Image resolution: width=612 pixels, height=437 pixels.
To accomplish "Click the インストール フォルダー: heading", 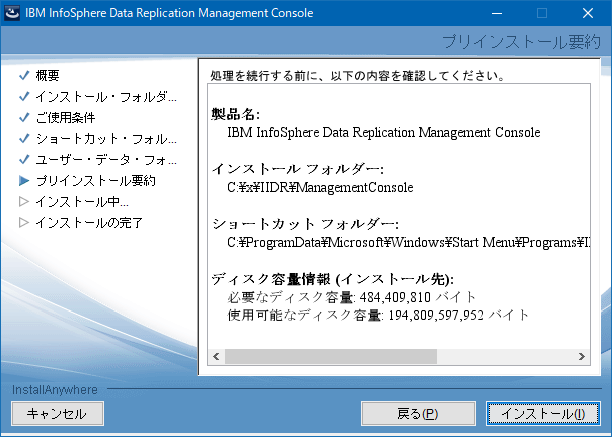I will 298,169.
